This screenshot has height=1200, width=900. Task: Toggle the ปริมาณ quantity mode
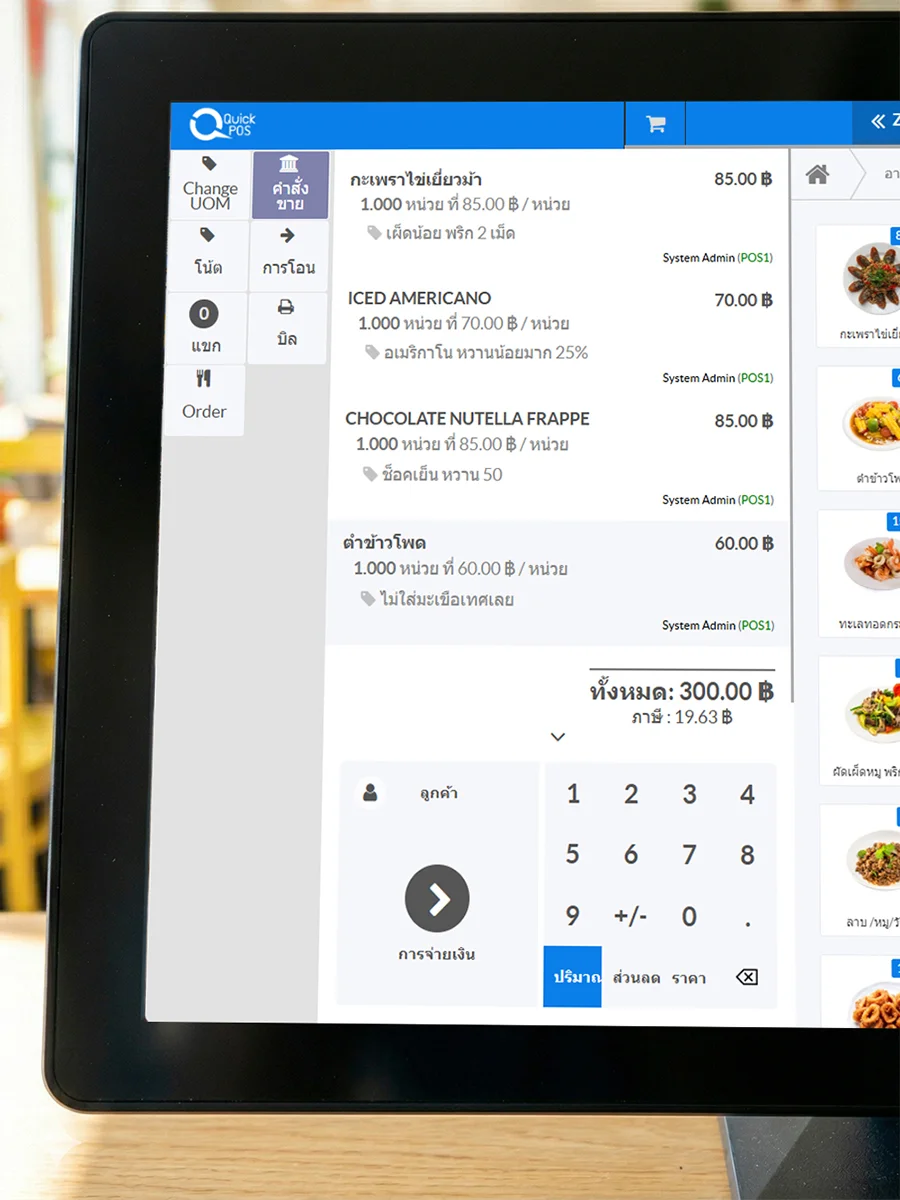tap(572, 977)
